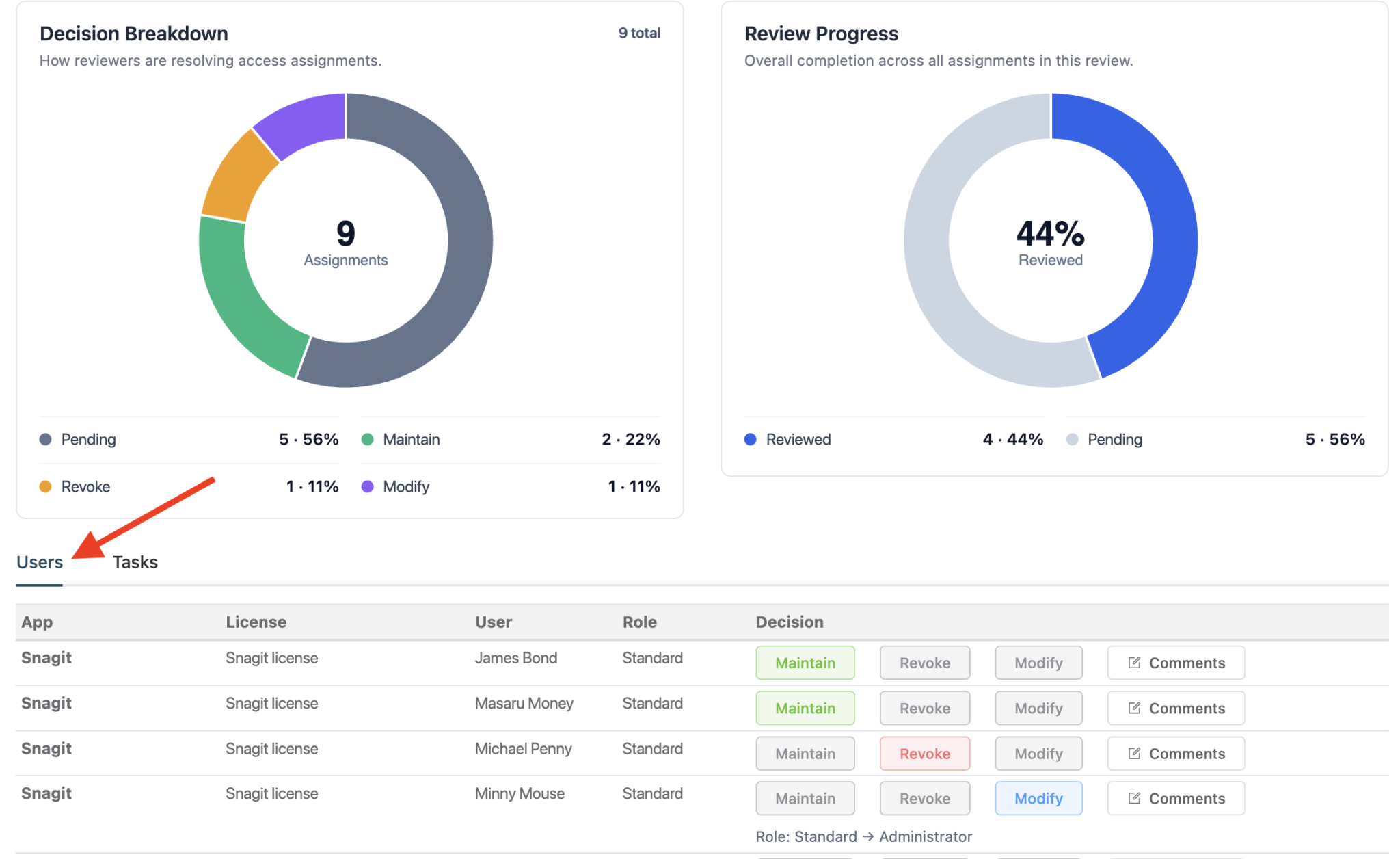This screenshot has height=859, width=1400.
Task: Click the '44% Reviewed' center label
Action: [1051, 242]
